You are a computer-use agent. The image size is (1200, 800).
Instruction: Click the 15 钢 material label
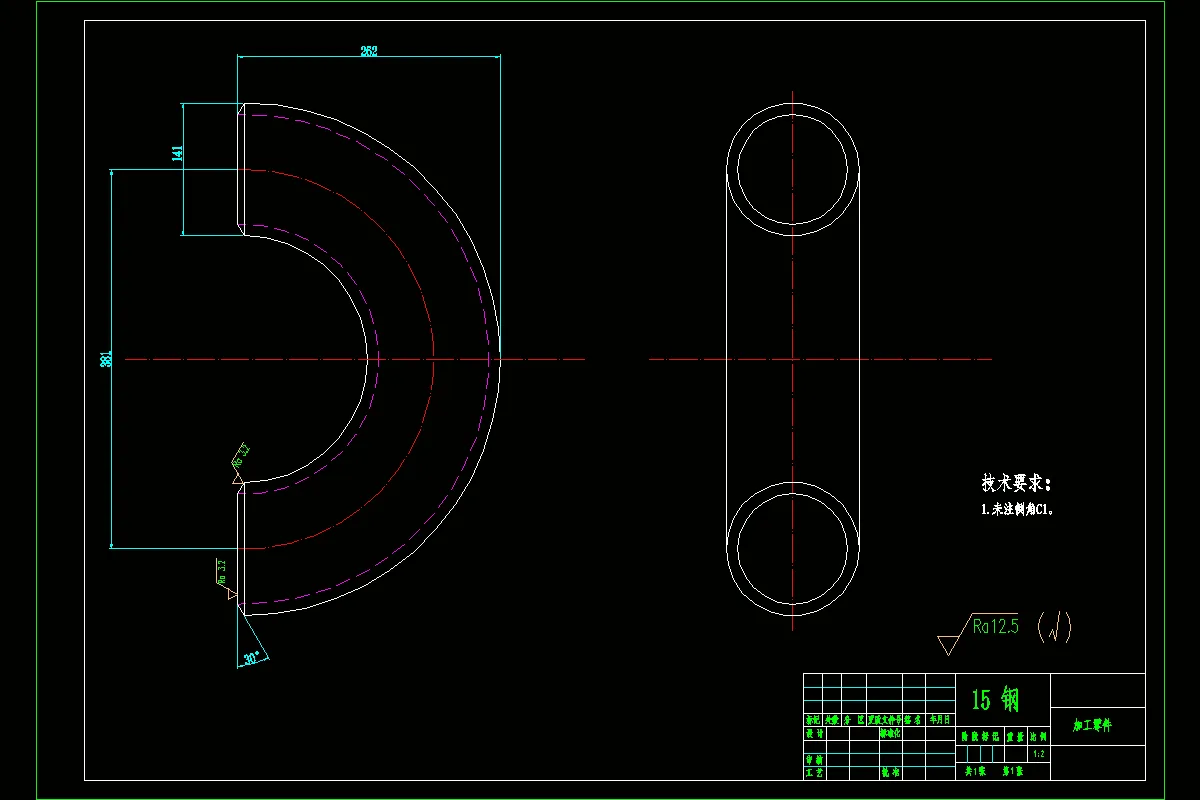995,699
